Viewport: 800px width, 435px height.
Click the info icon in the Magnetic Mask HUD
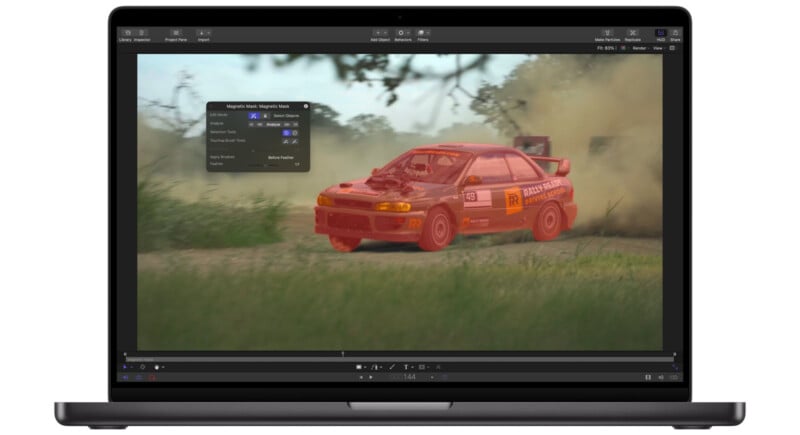click(x=306, y=106)
